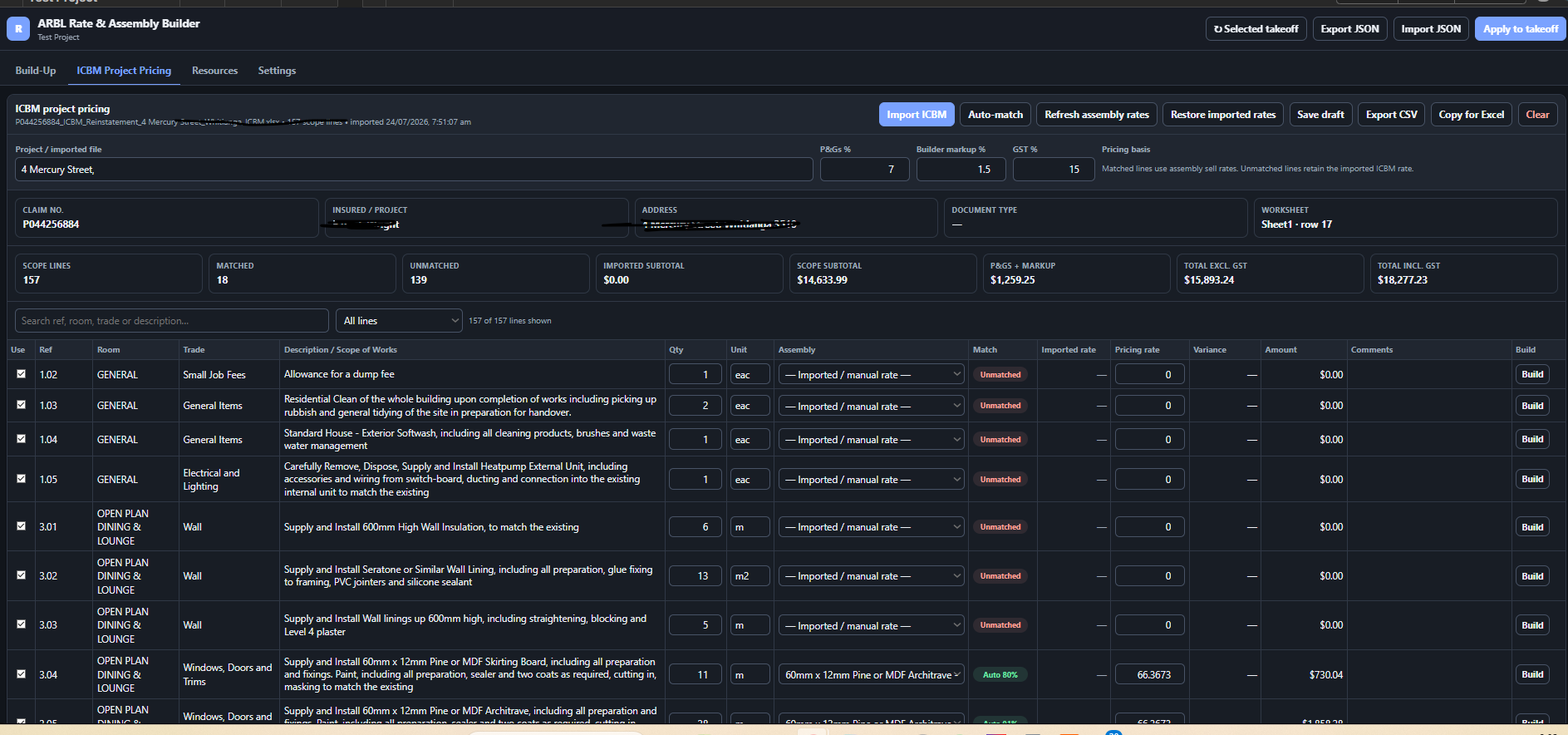Click the Small Job Fees trade cell

click(x=214, y=375)
